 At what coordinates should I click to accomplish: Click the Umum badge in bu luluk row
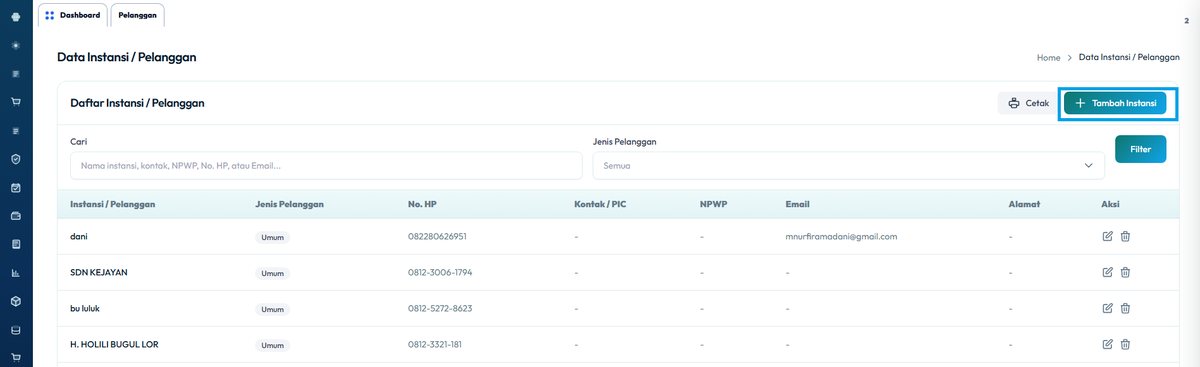tap(272, 309)
